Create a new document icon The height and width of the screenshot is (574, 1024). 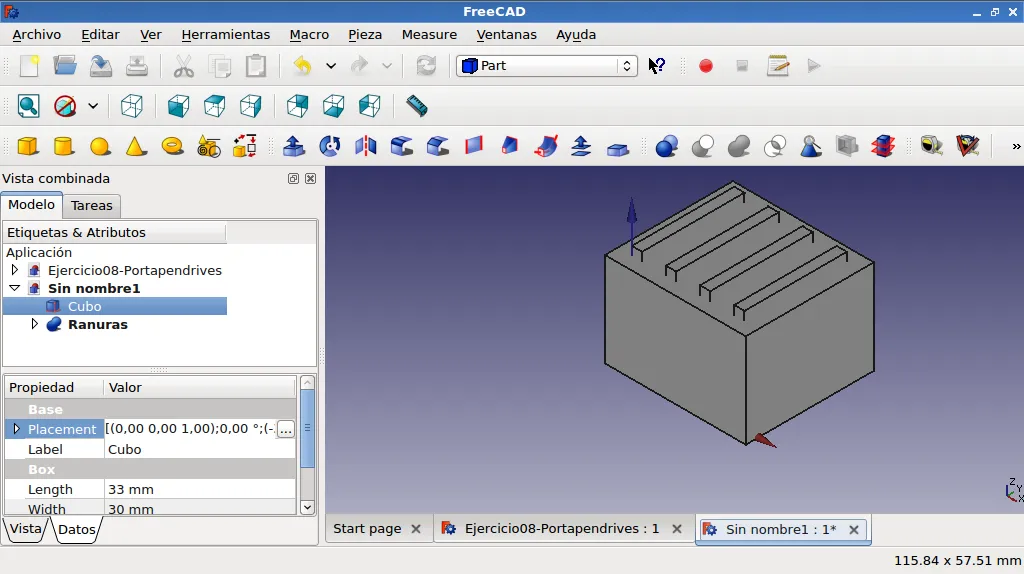click(29, 66)
